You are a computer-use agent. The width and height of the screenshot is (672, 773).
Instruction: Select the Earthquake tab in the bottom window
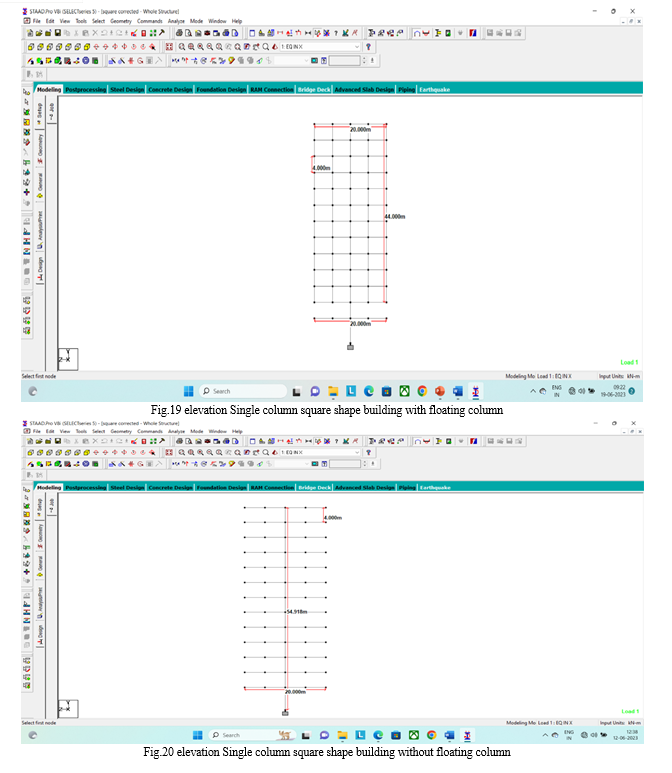(435, 487)
